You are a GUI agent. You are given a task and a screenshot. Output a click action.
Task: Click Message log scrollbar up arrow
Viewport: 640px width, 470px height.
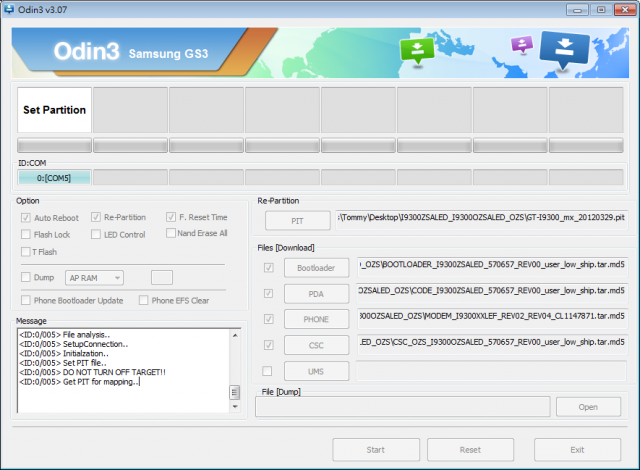pos(235,335)
